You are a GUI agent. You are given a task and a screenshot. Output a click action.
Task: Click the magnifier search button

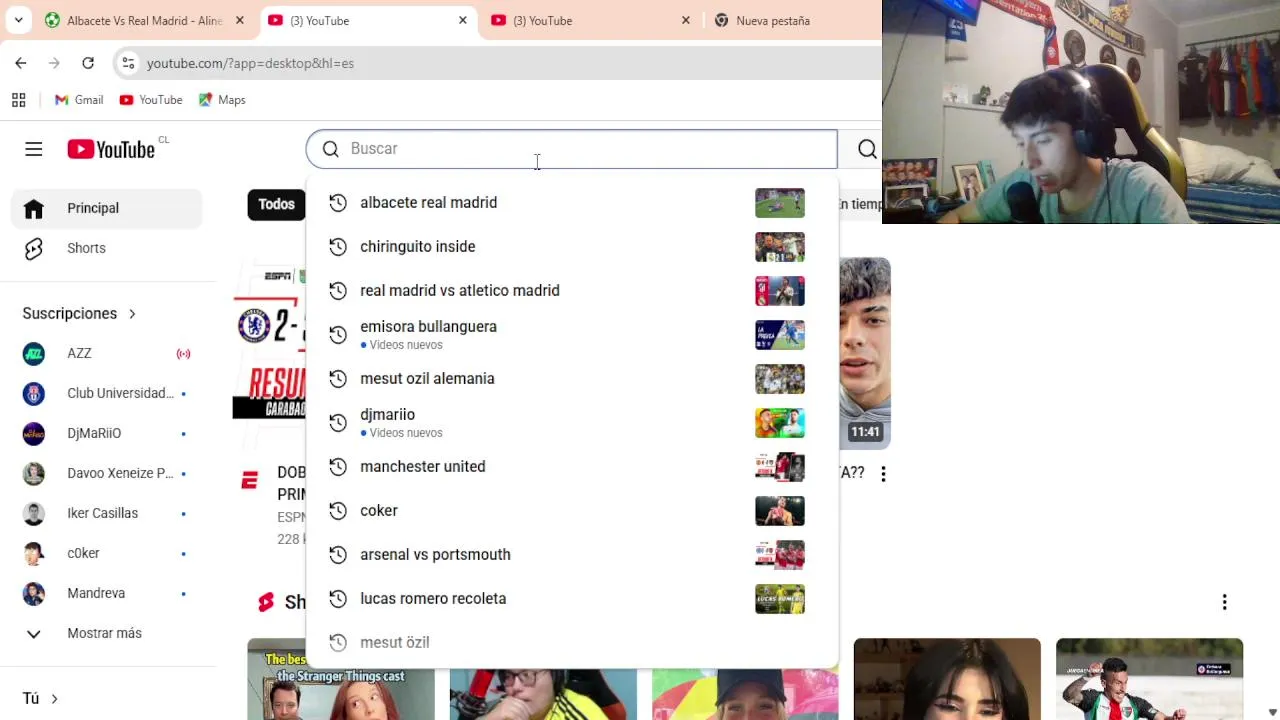866,149
